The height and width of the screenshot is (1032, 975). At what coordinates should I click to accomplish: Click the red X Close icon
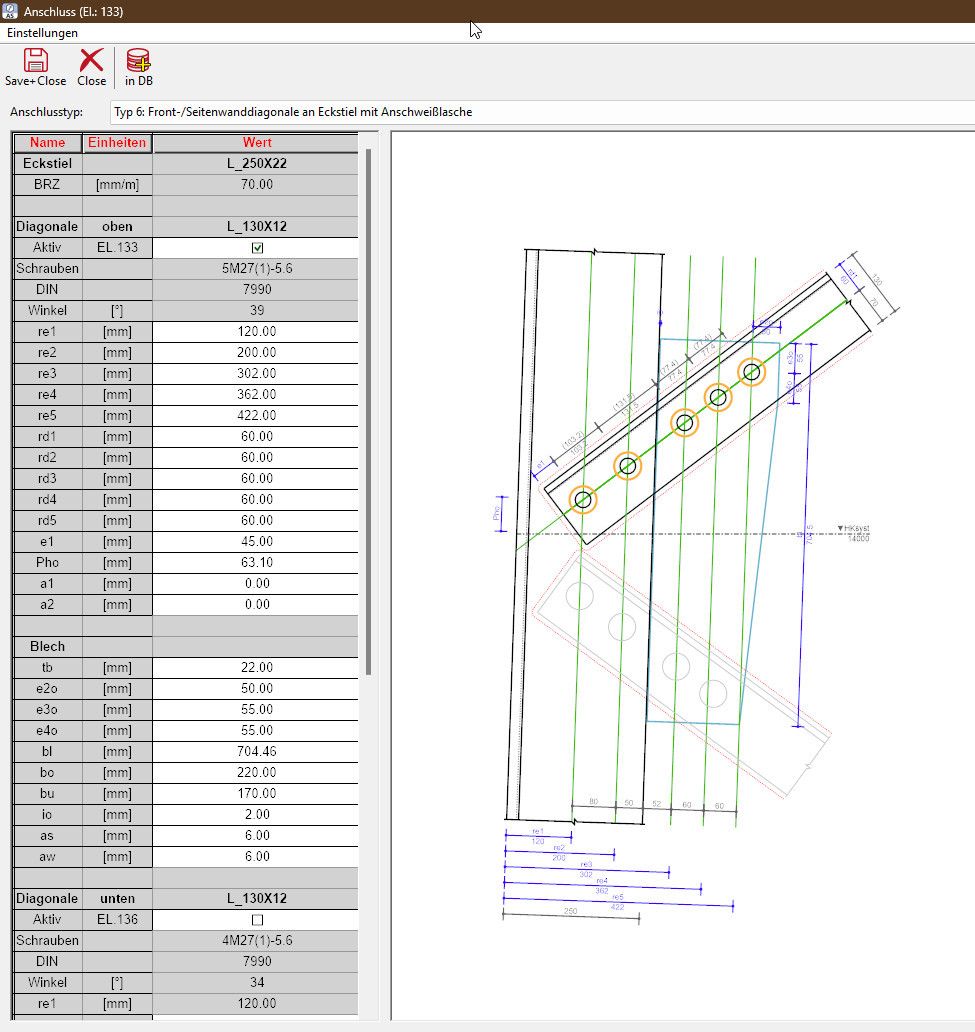(91, 61)
